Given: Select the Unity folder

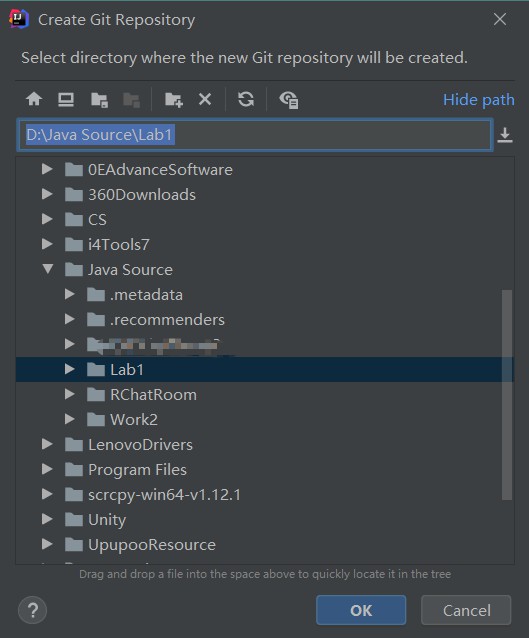Looking at the screenshot, I should tap(96, 520).
